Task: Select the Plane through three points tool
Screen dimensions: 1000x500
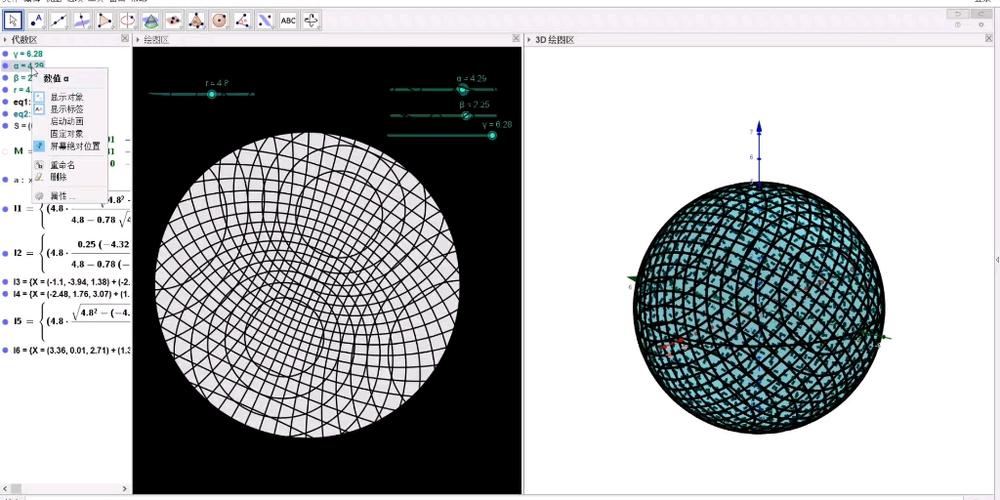Action: coord(173,20)
